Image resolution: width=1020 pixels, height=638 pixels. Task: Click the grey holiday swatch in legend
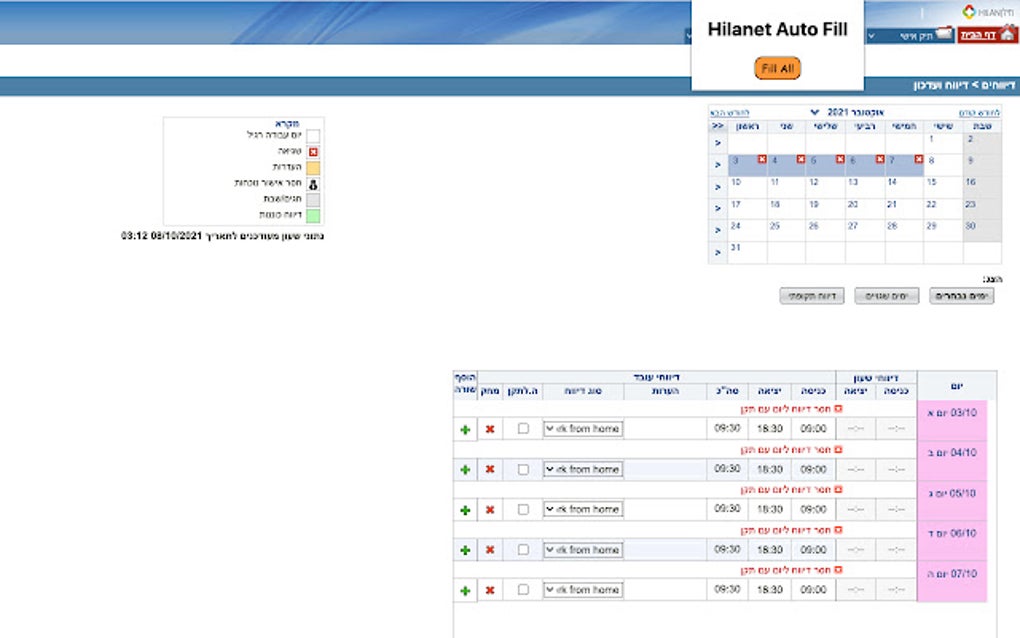pos(313,200)
